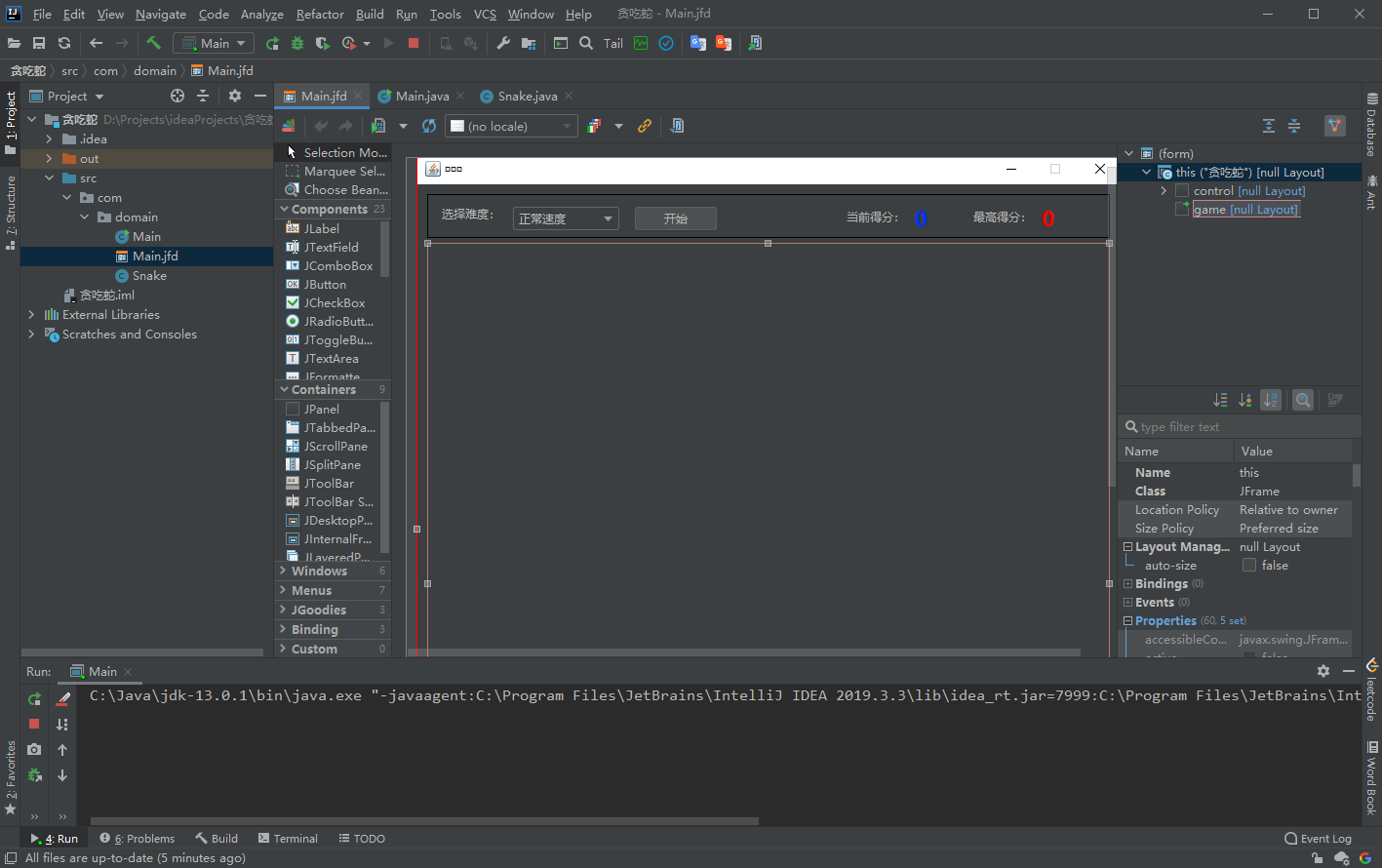This screenshot has width=1382, height=868.
Task: Click the Run console horizontal scrollbar
Action: [424, 821]
